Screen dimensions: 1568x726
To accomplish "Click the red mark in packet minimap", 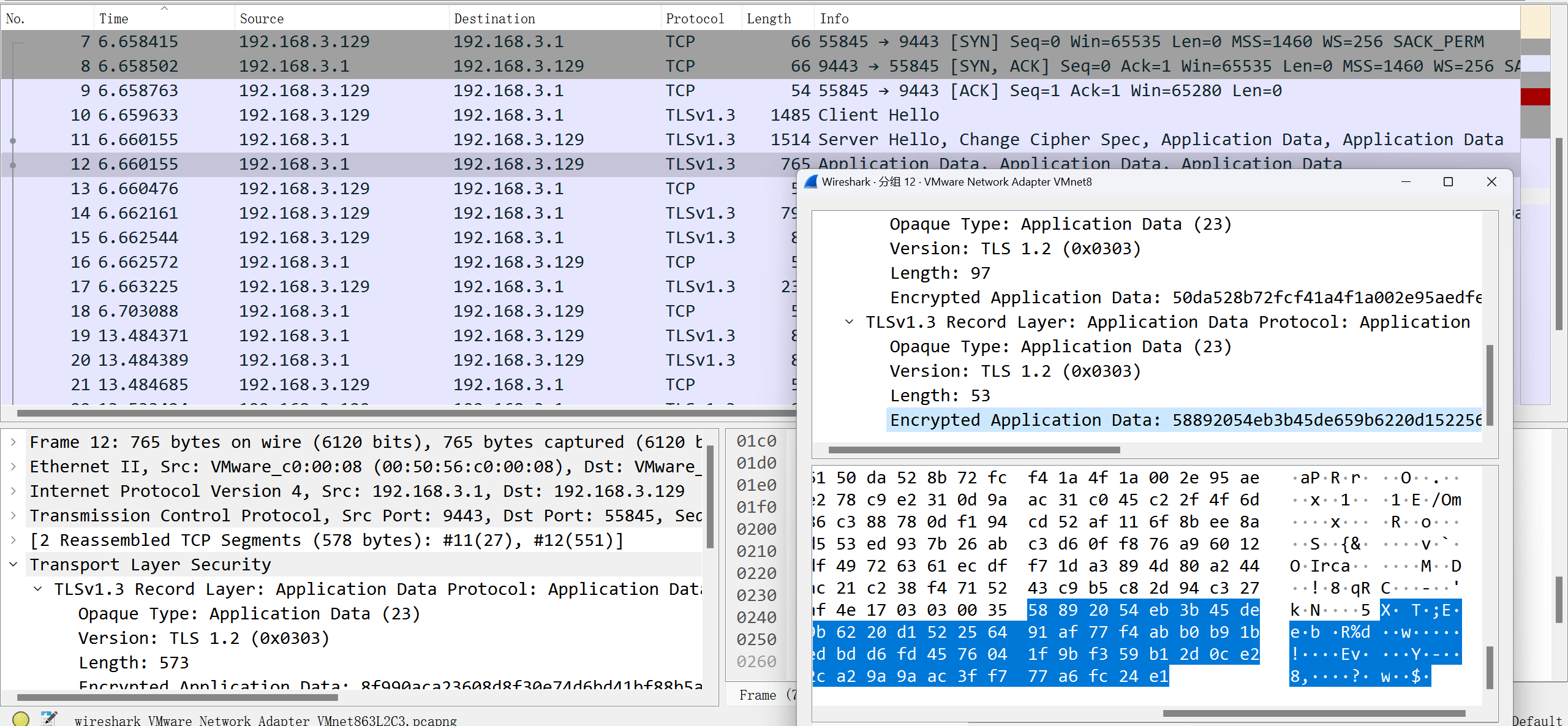I will pyautogui.click(x=1535, y=97).
